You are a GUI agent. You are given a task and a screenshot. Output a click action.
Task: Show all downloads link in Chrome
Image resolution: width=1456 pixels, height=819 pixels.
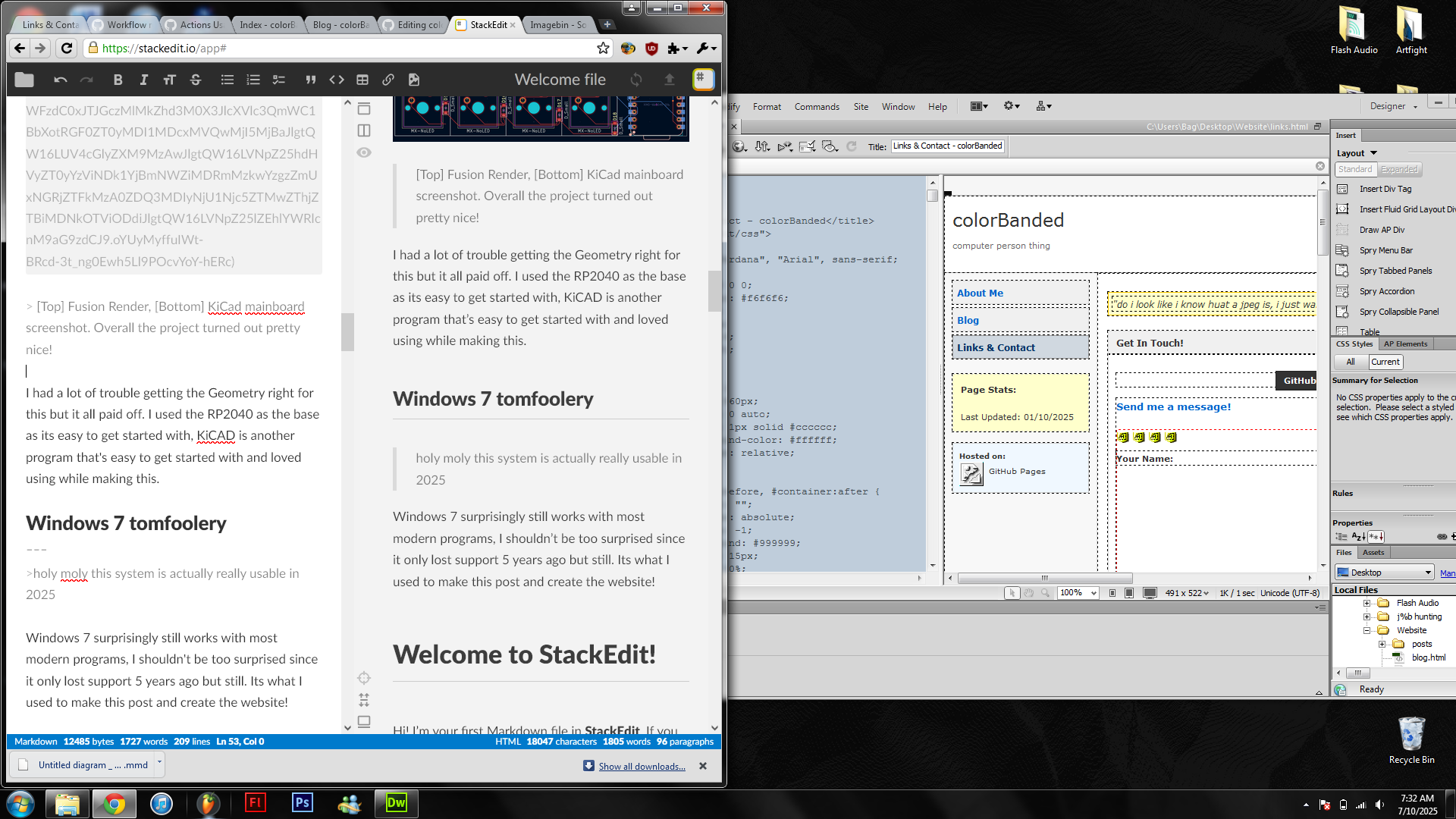pos(642,767)
